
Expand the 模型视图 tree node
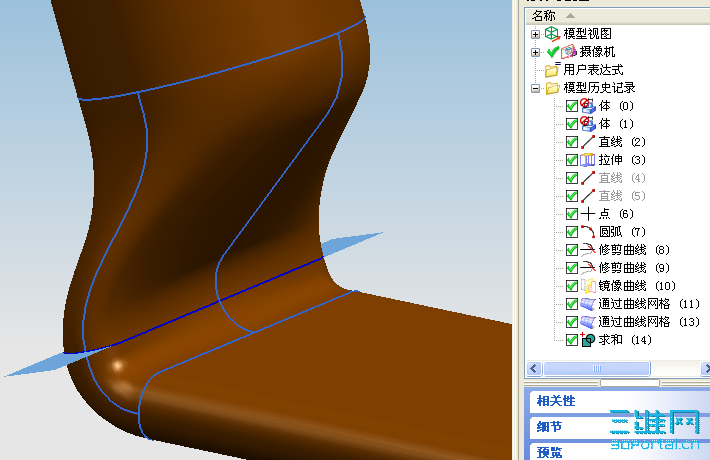pyautogui.click(x=535, y=34)
